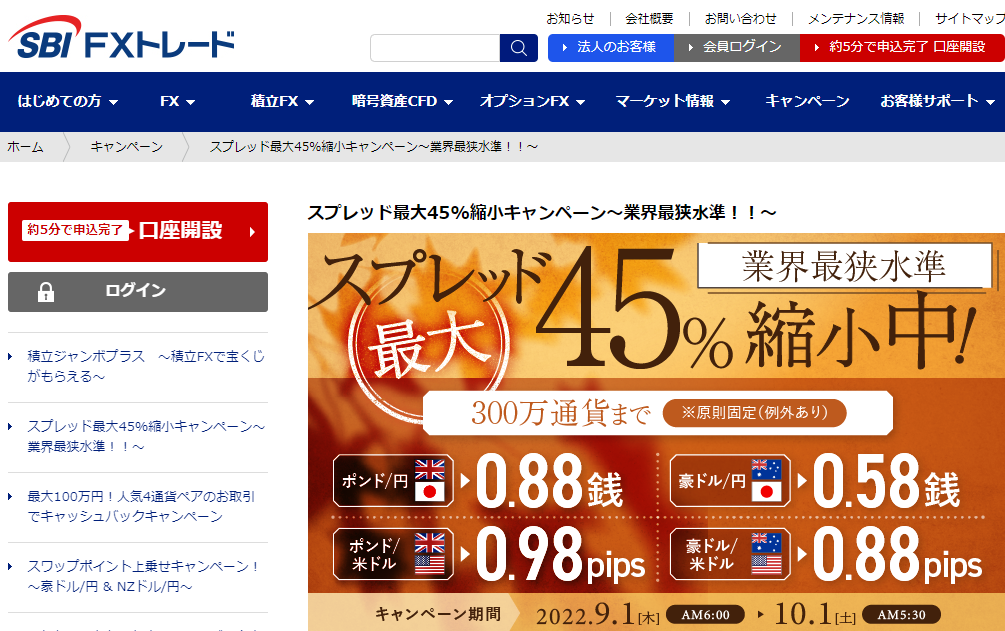Open 法人のお客様 page

pos(611,47)
